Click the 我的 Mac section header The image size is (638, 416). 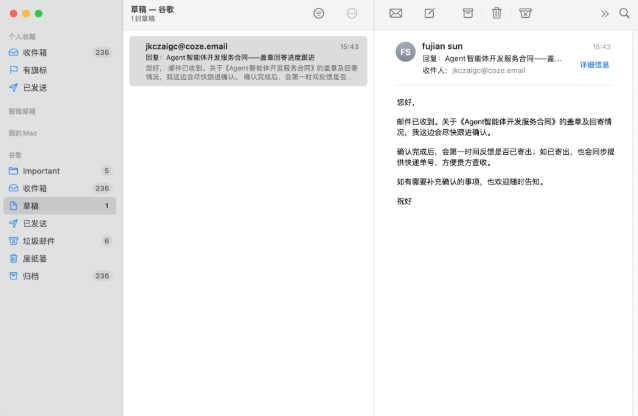(x=23, y=133)
